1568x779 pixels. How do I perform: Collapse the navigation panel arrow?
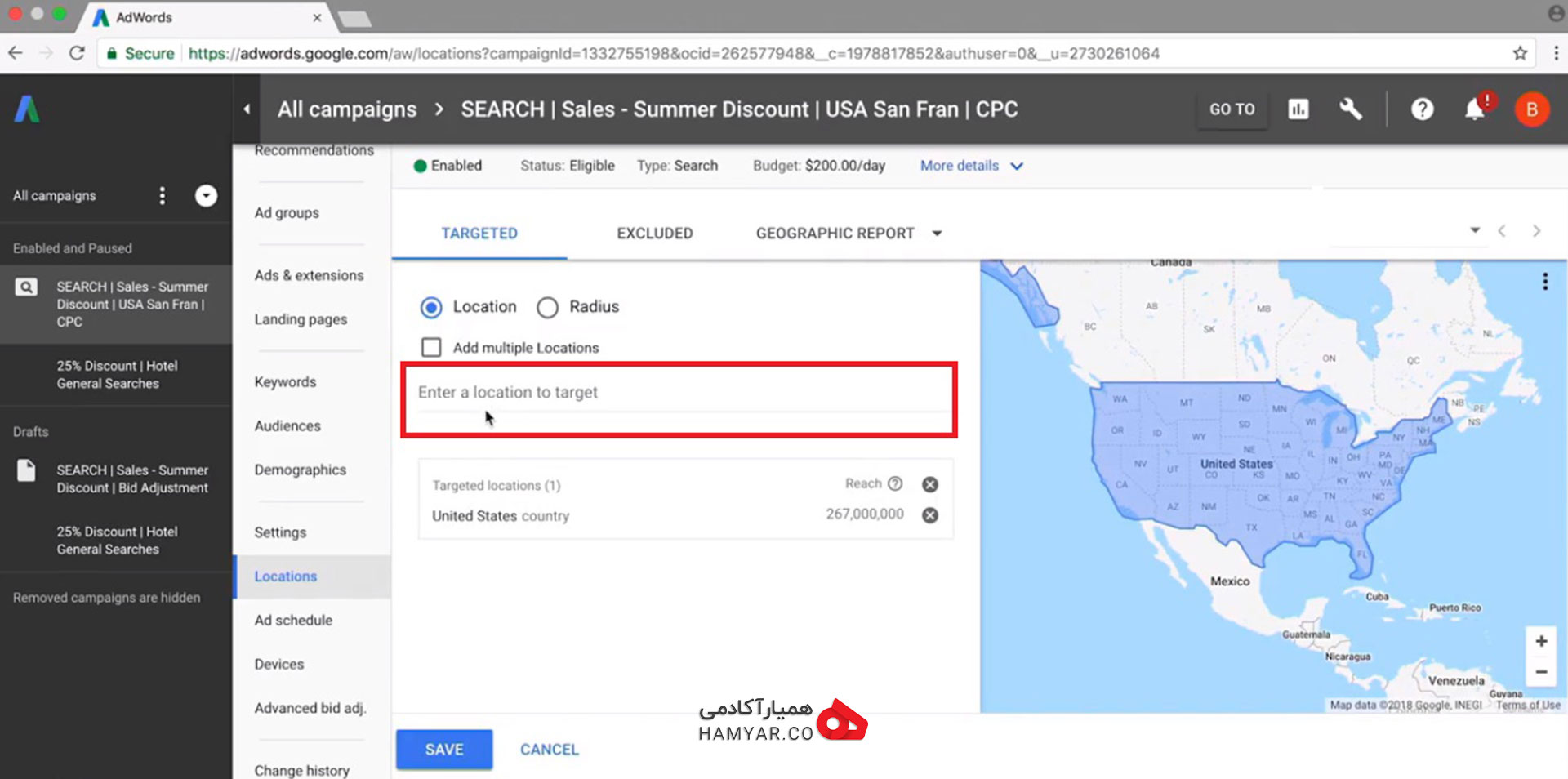[x=247, y=109]
